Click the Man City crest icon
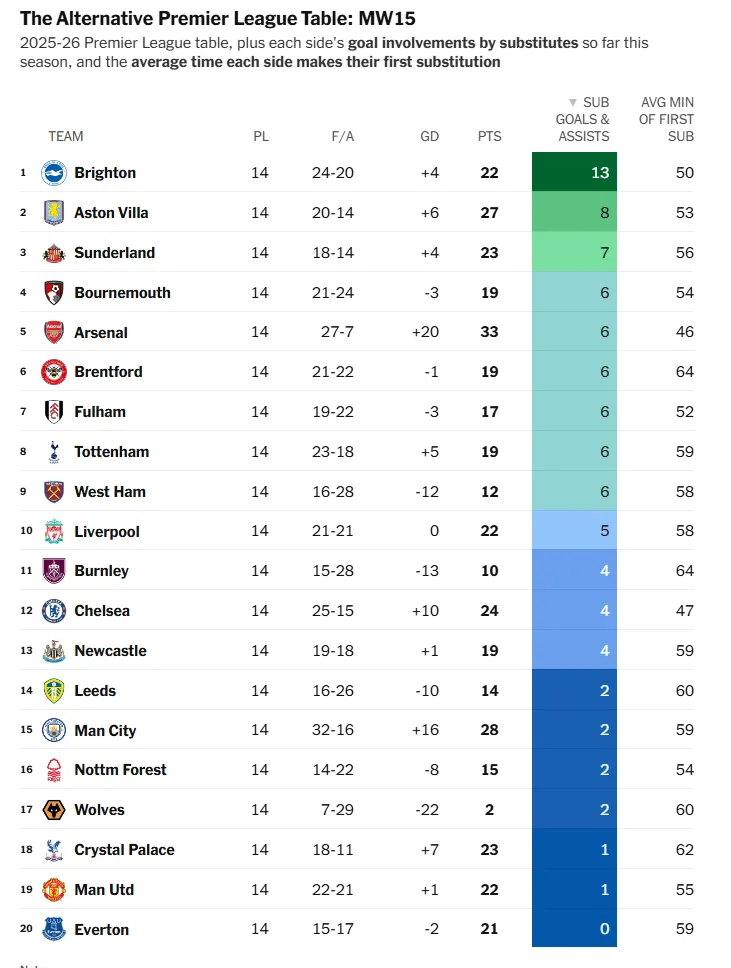This screenshot has width=731, height=968. coord(53,731)
